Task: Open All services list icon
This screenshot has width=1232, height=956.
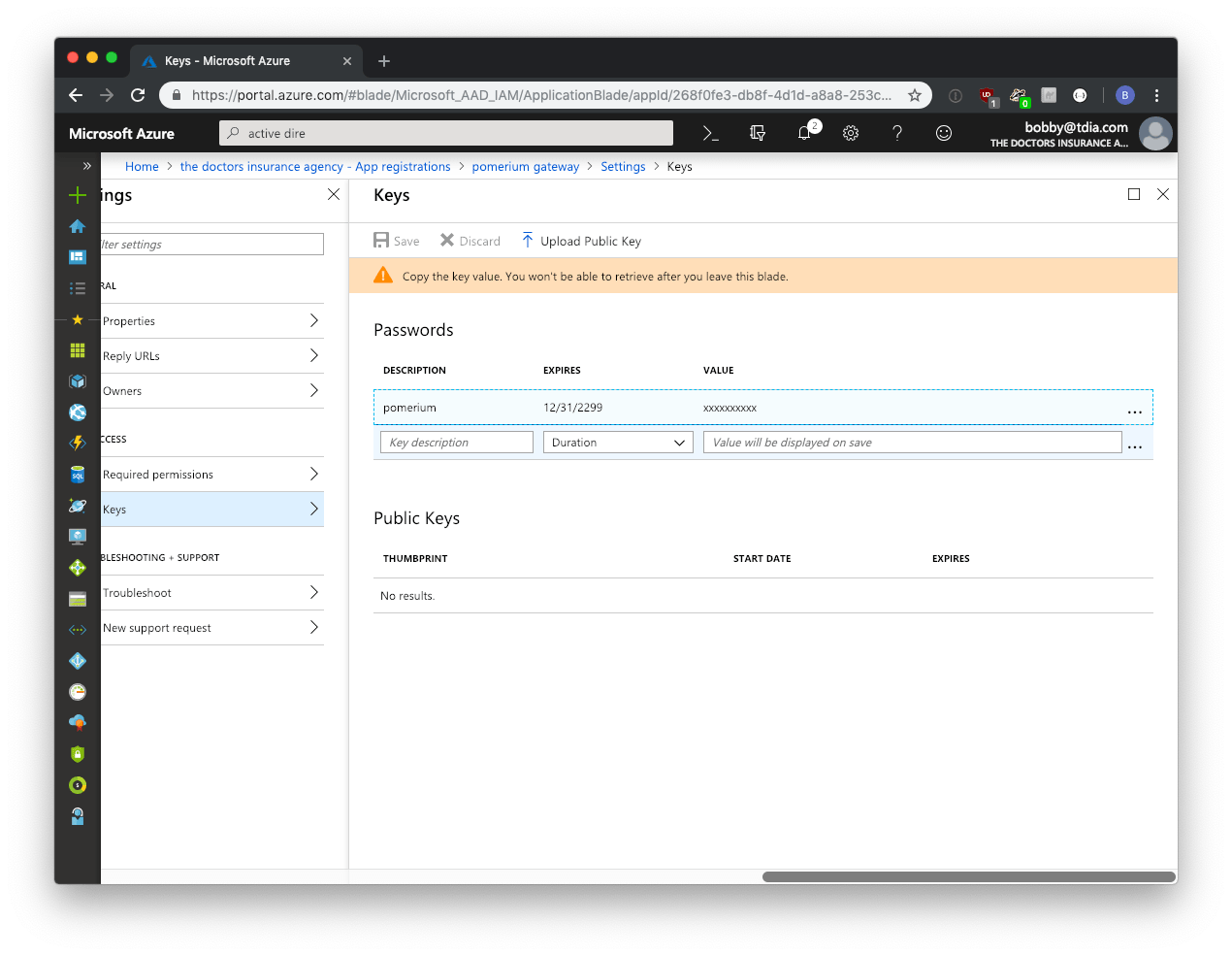Action: (78, 288)
